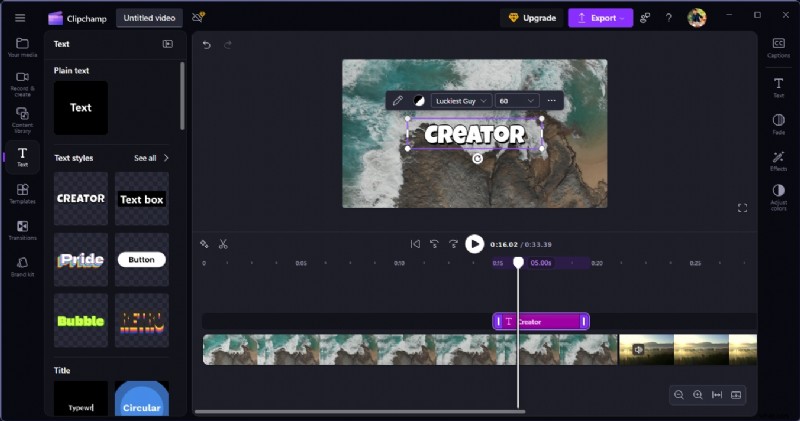Open the Captions panel
The width and height of the screenshot is (800, 421).
778,46
